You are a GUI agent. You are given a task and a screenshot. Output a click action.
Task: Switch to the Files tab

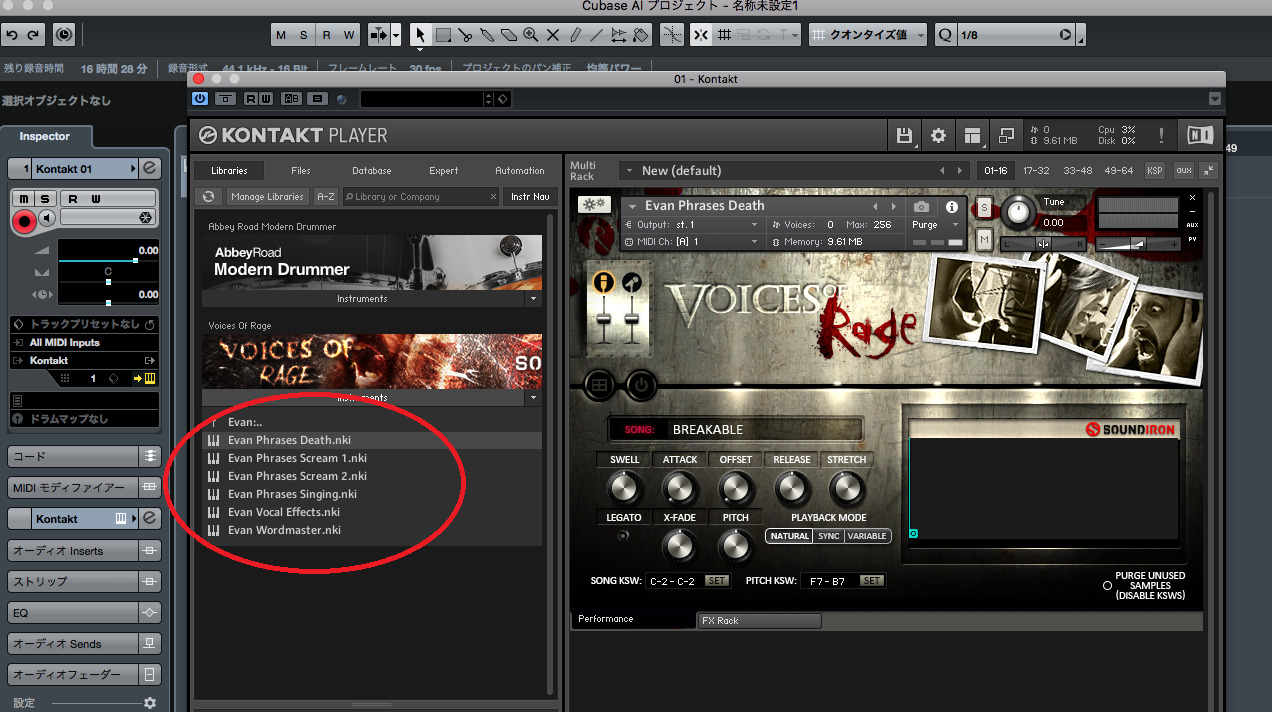click(300, 171)
